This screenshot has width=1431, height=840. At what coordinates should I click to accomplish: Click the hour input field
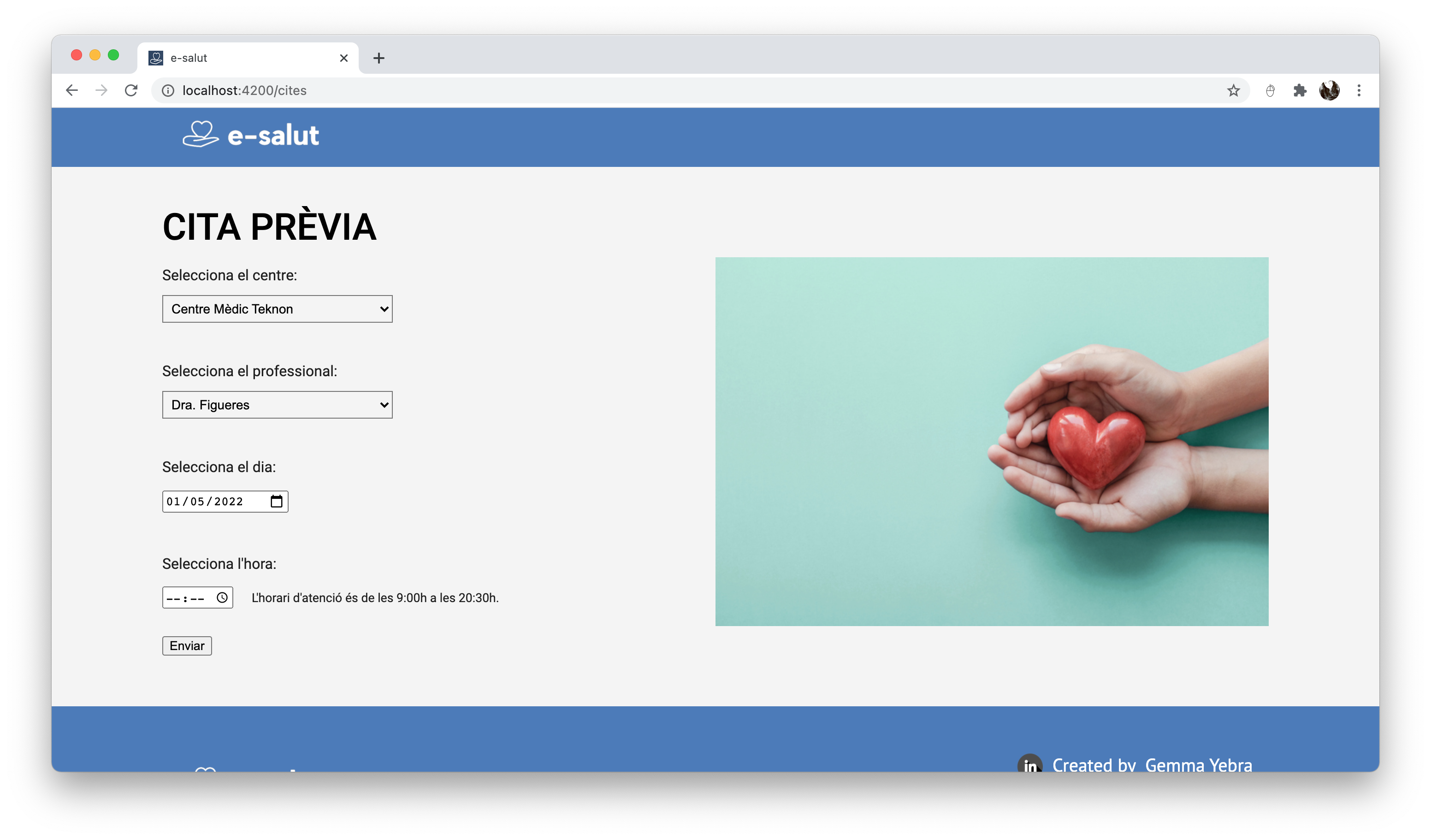174,598
